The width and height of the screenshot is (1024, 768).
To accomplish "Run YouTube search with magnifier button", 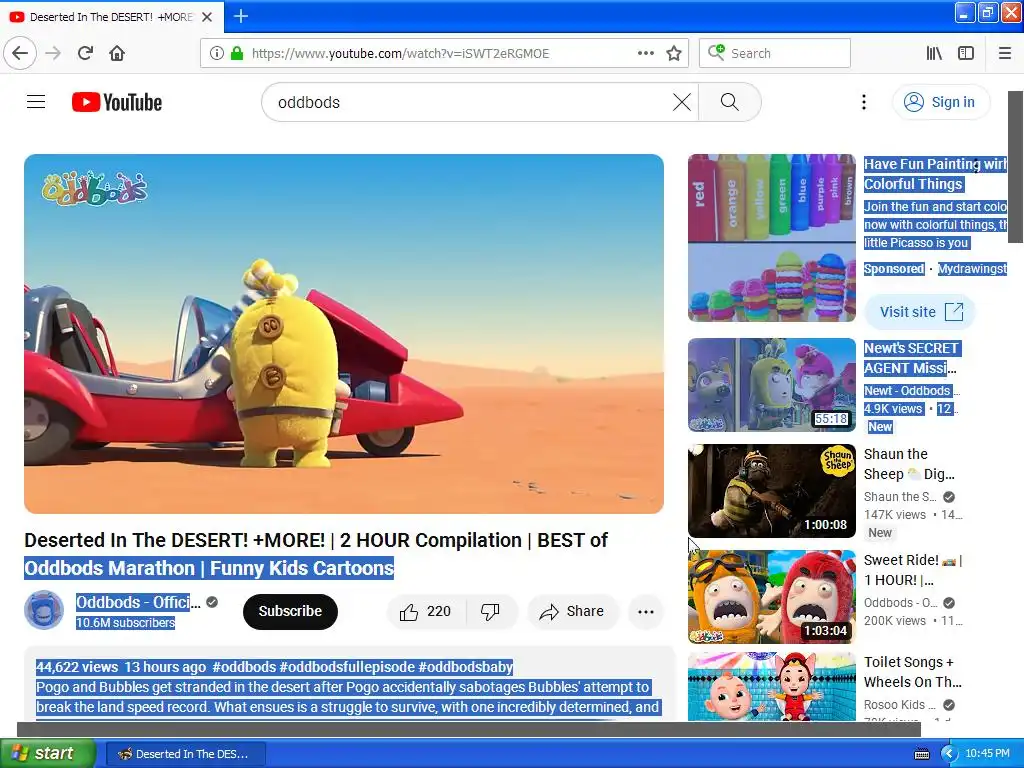I will point(729,102).
